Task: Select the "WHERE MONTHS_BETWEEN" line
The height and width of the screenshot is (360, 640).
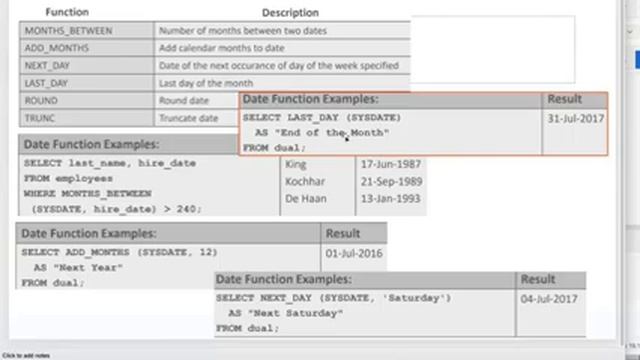Action: 87,193
